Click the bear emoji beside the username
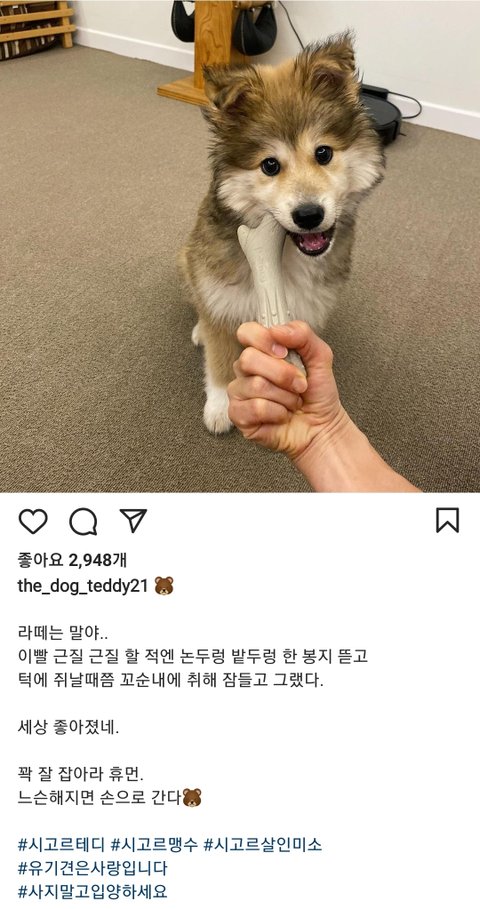480x909 pixels. (164, 586)
